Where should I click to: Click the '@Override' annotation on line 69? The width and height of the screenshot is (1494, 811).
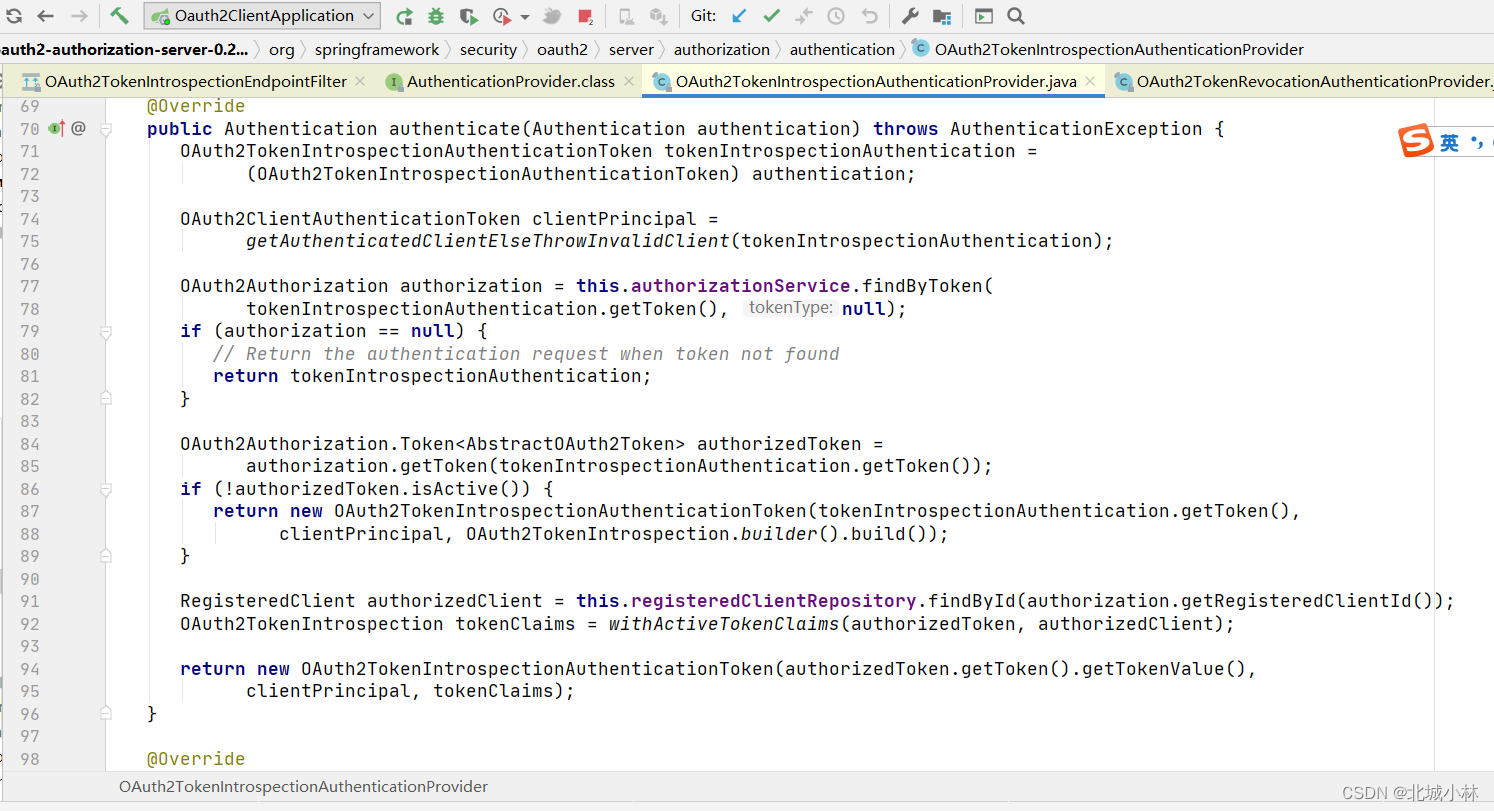196,106
